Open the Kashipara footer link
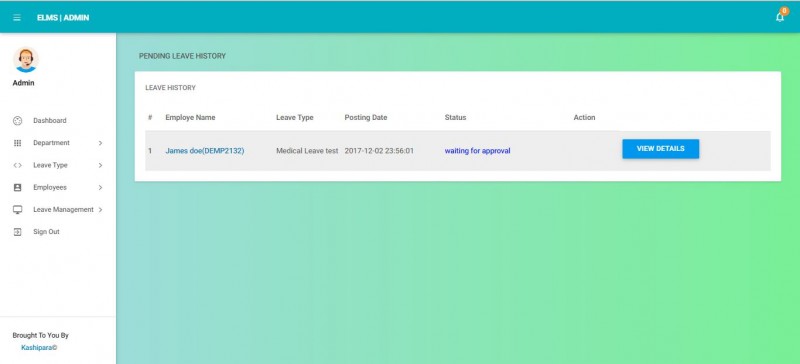Viewport: 800px width, 364px height. click(x=39, y=348)
